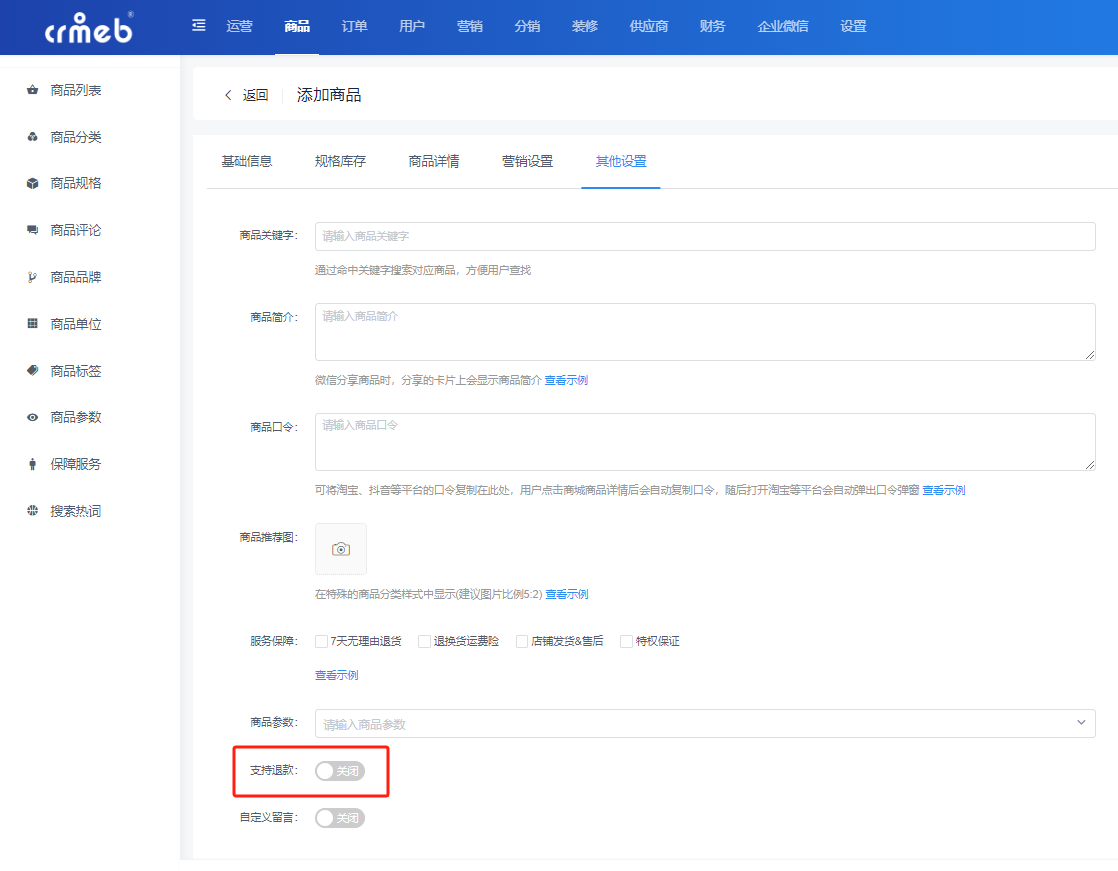Toggle the 支持退款 switch on
This screenshot has width=1118, height=871.
point(340,770)
